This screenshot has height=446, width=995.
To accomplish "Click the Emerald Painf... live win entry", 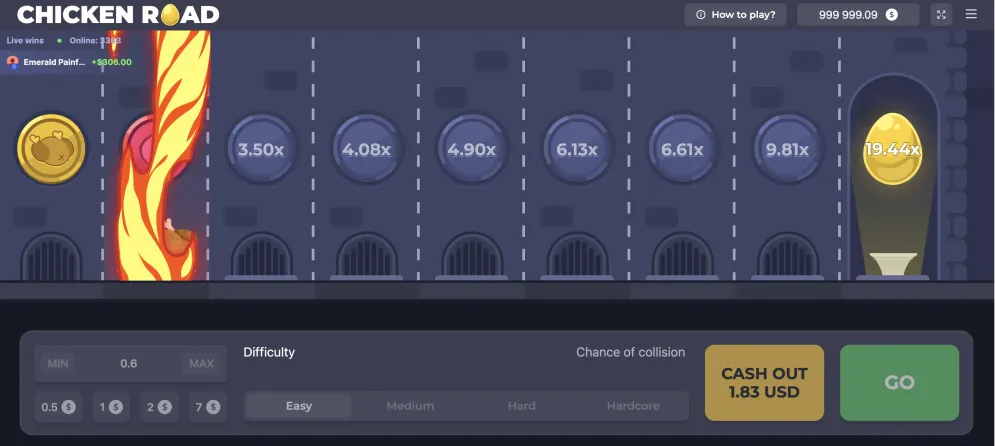I will pos(69,62).
